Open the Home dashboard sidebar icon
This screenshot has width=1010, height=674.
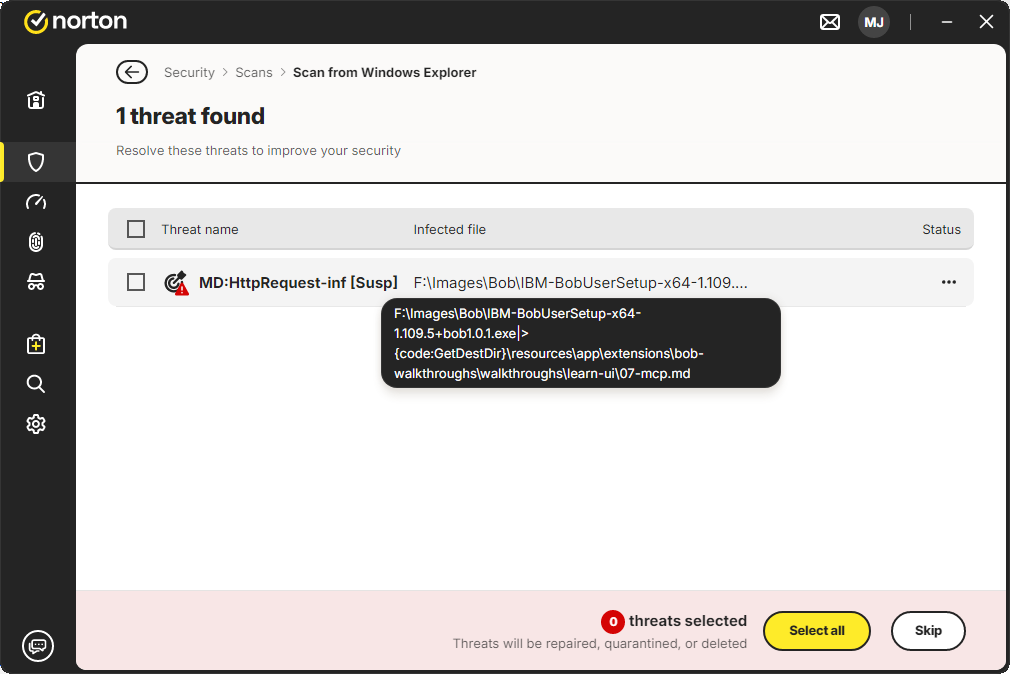pyautogui.click(x=36, y=100)
